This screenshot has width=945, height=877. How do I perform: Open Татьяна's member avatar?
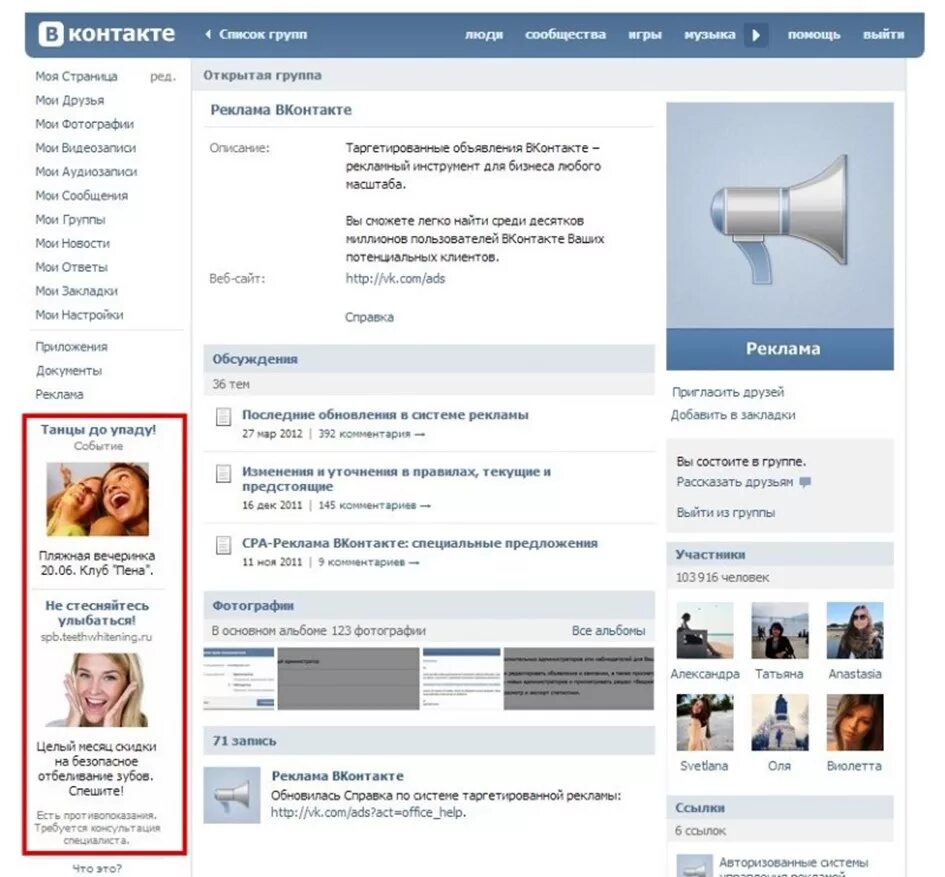[779, 630]
